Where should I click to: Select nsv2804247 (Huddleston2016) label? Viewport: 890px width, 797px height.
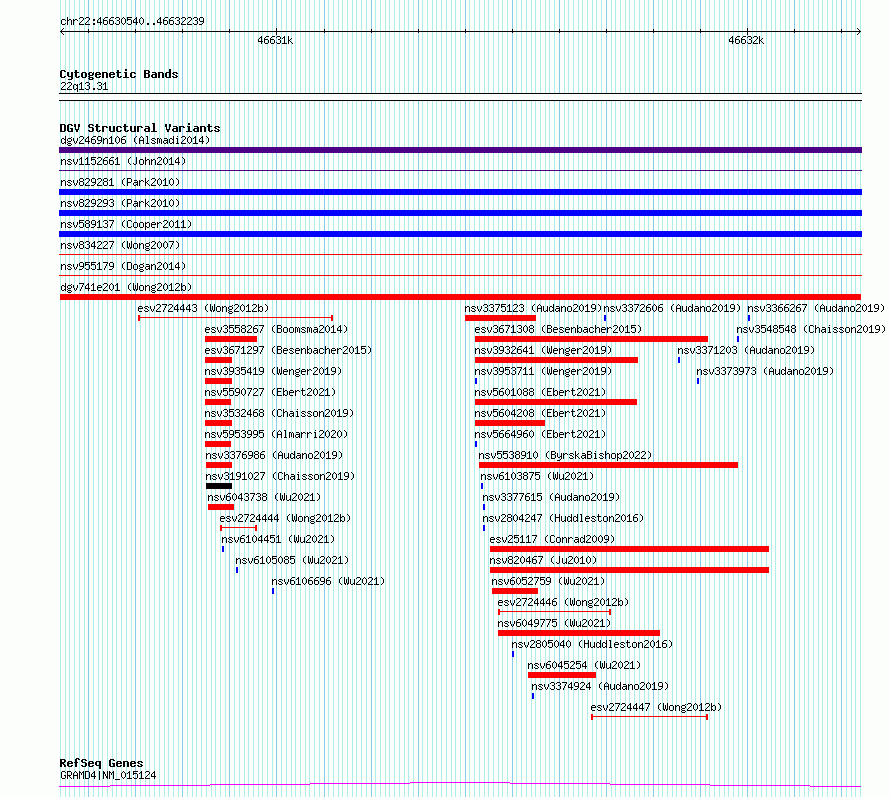pyautogui.click(x=563, y=518)
